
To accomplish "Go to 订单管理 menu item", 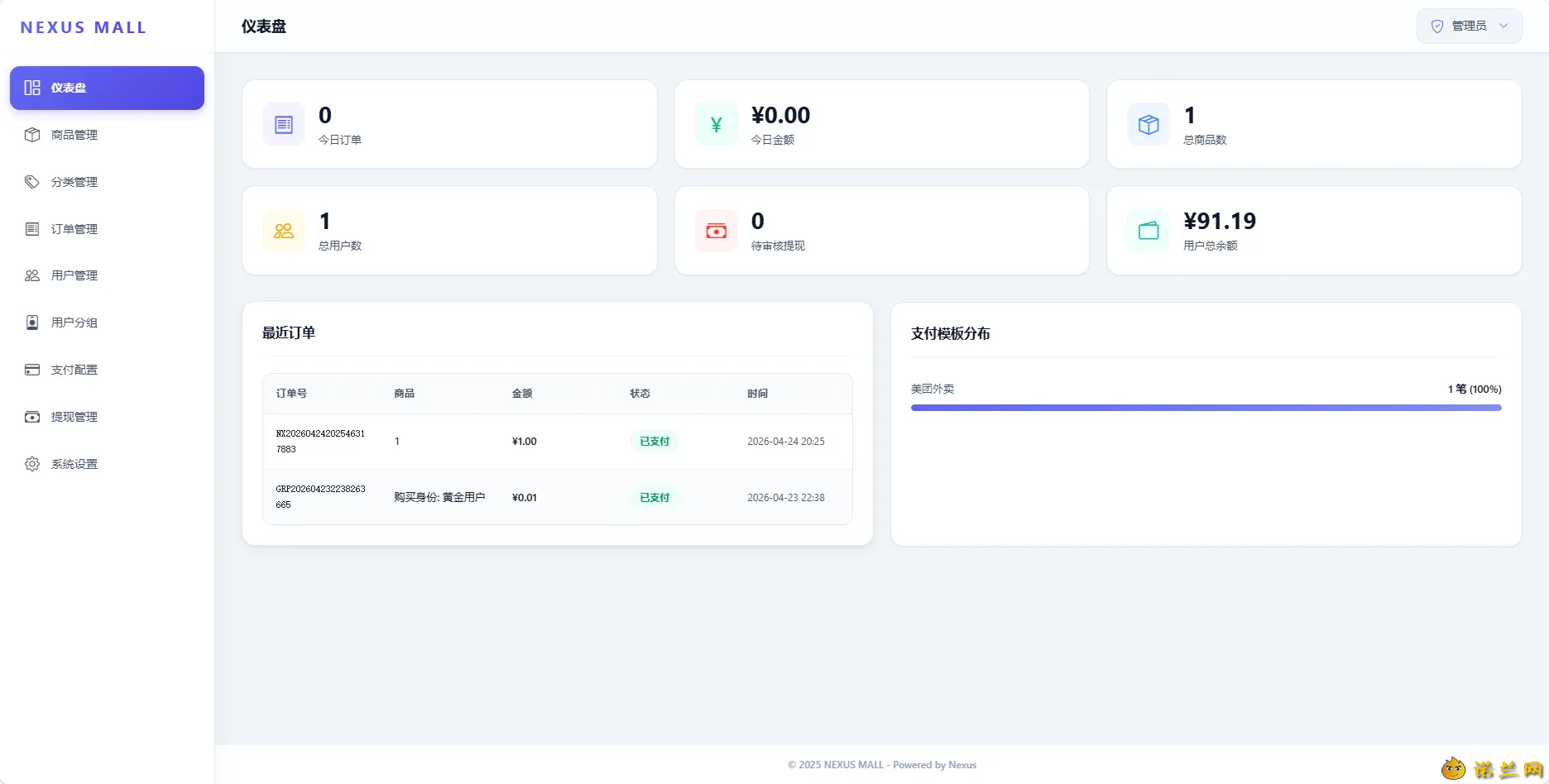I will tap(107, 229).
